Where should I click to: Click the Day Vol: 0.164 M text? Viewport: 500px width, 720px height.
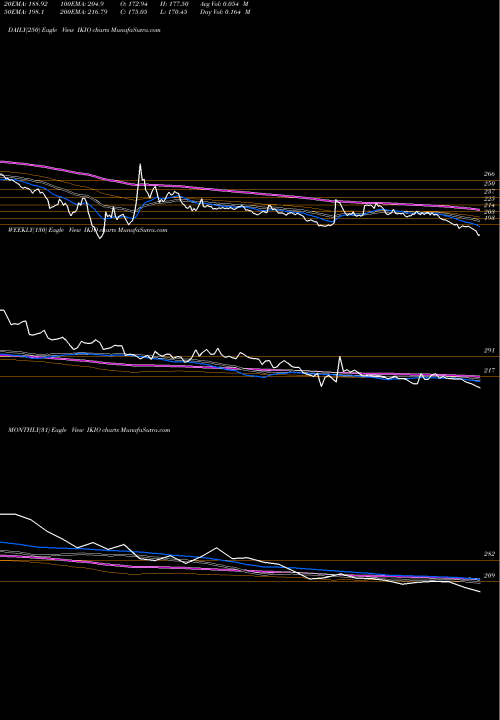pyautogui.click(x=225, y=12)
